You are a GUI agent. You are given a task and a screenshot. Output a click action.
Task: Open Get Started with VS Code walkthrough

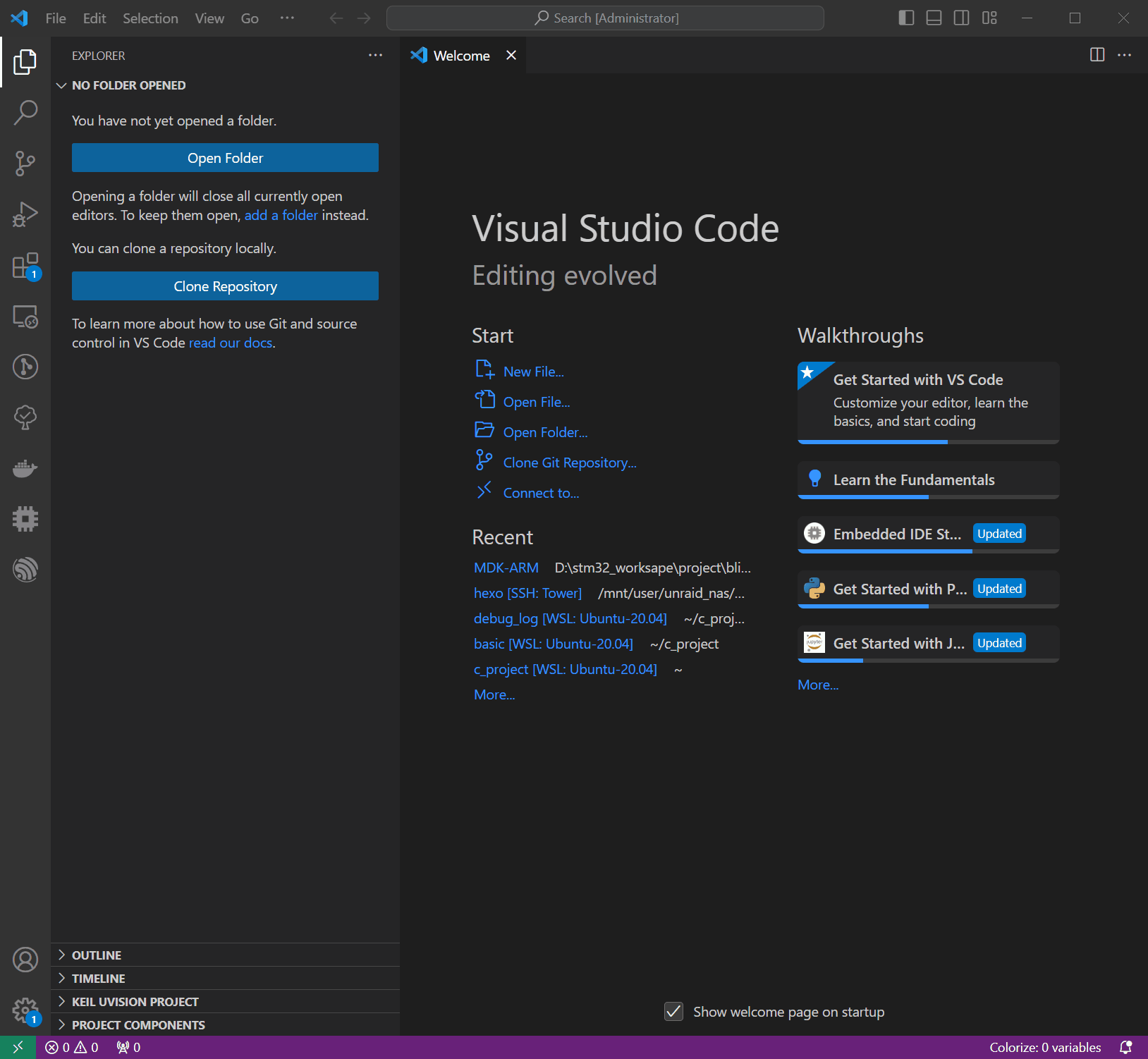928,403
